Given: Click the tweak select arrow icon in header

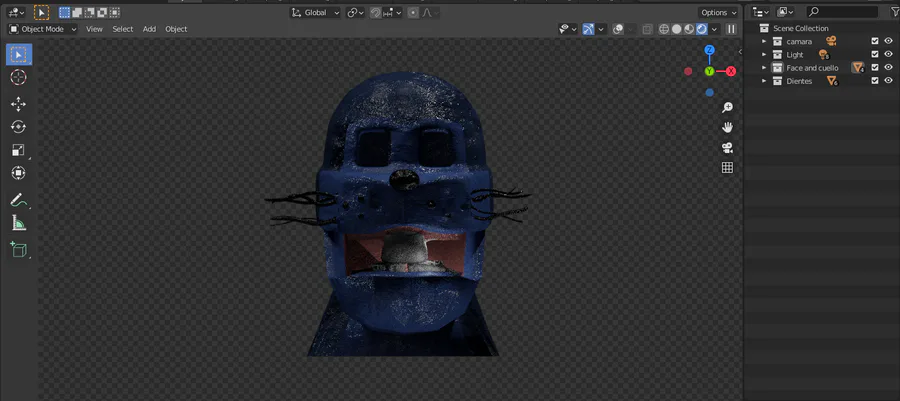Looking at the screenshot, I should click(41, 12).
